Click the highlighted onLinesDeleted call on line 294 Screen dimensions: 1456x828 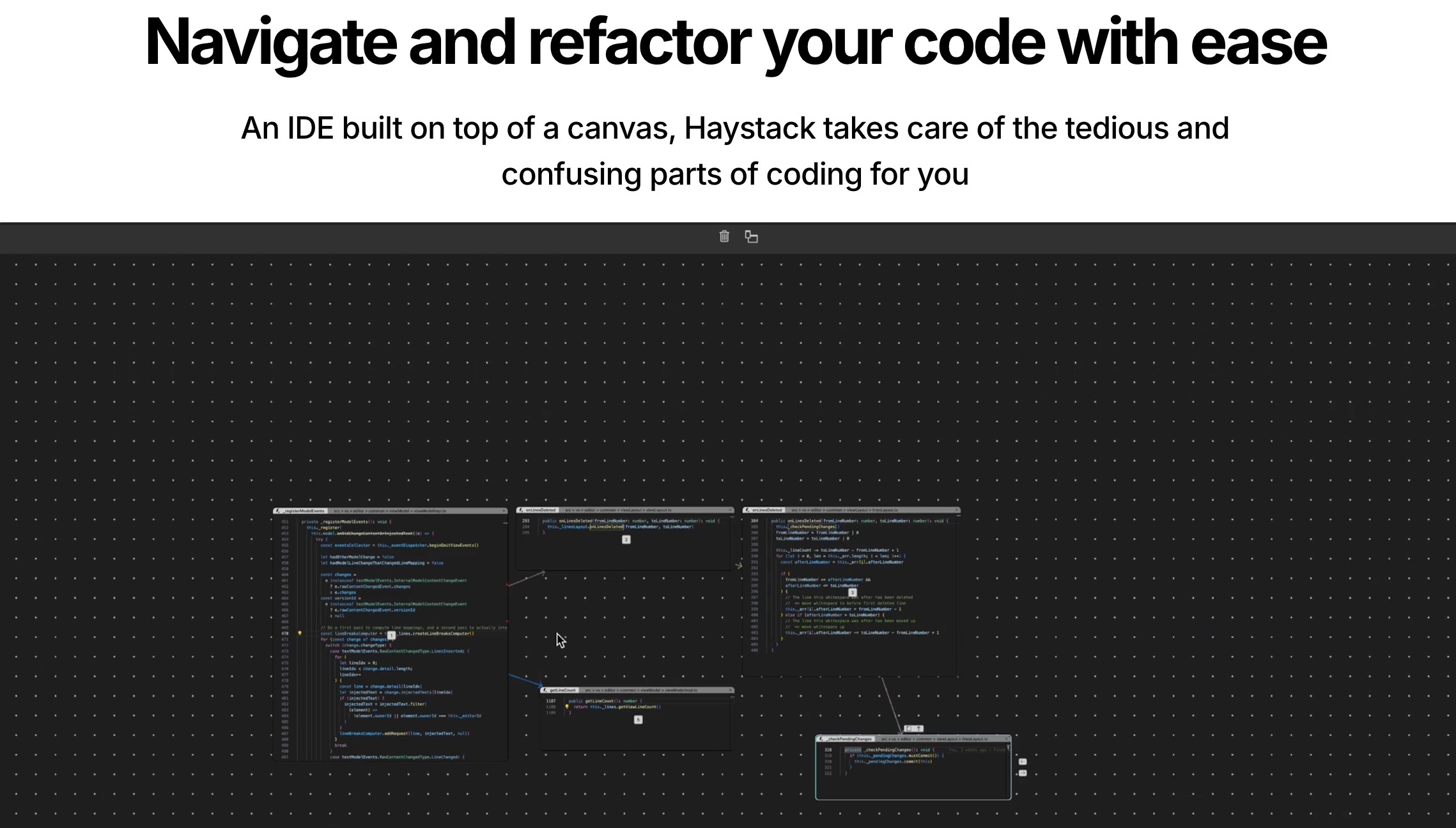coord(607,527)
